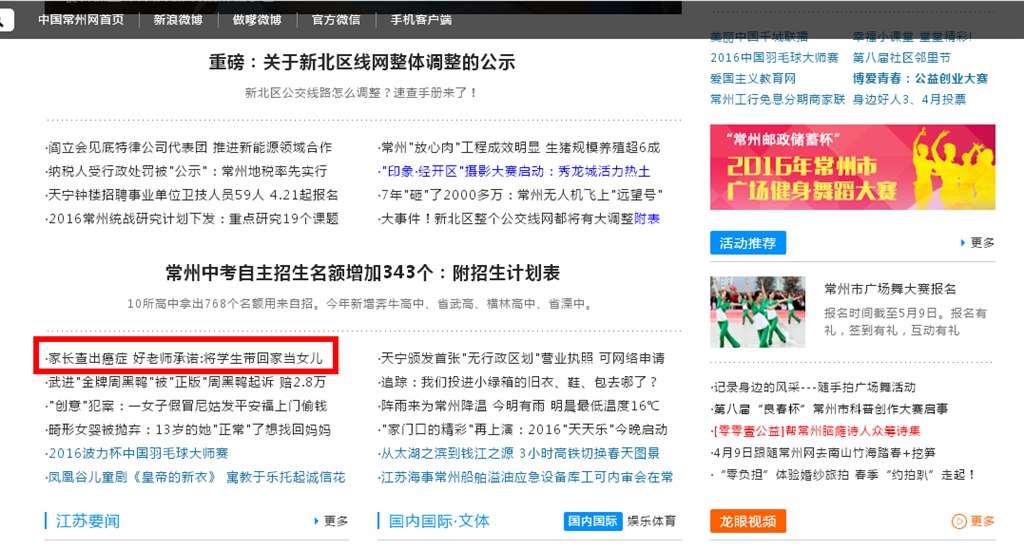Open 新浪微博 navigation item
The height and width of the screenshot is (549, 1024).
(178, 20)
